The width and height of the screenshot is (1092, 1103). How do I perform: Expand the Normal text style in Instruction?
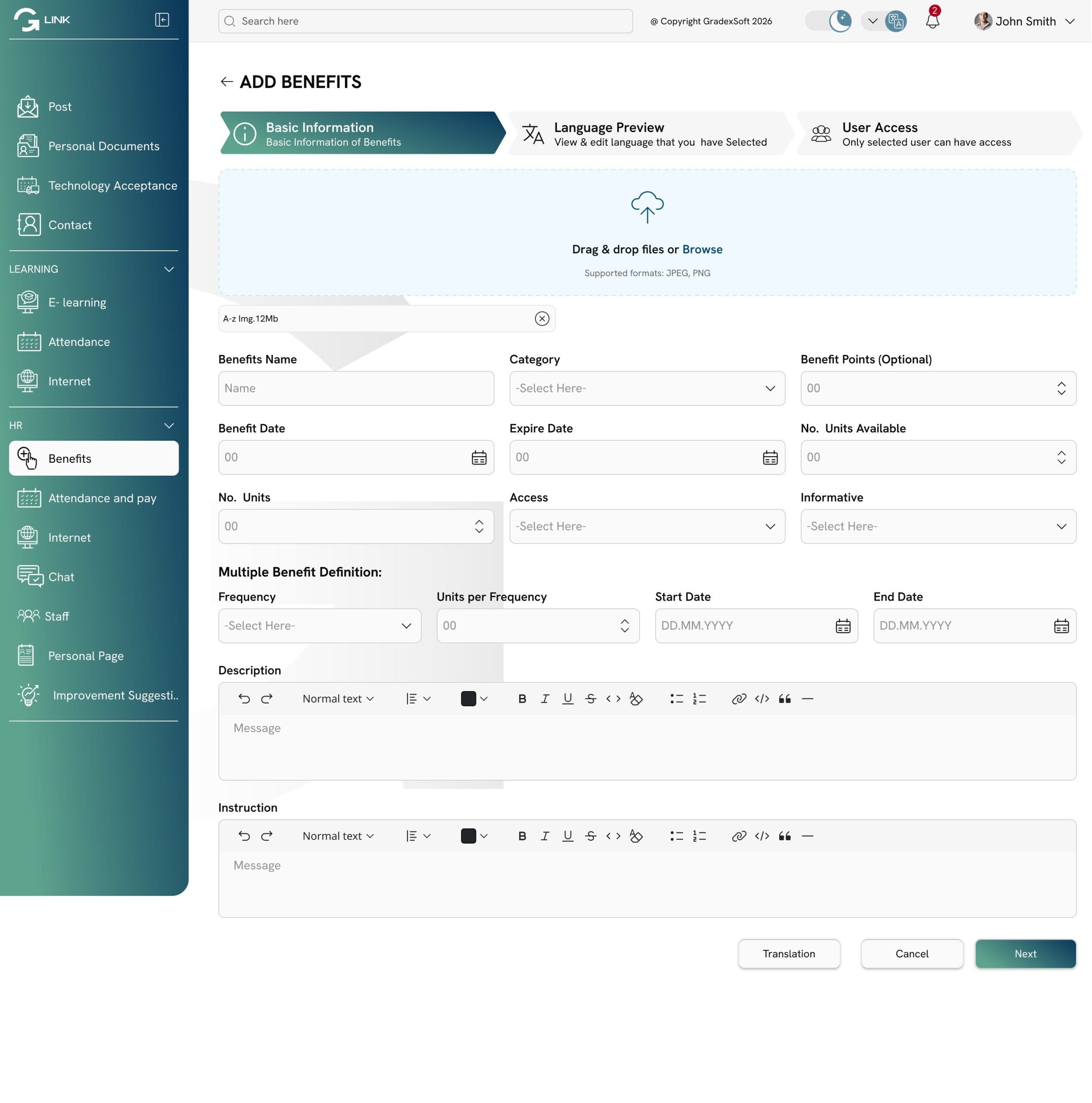(338, 836)
